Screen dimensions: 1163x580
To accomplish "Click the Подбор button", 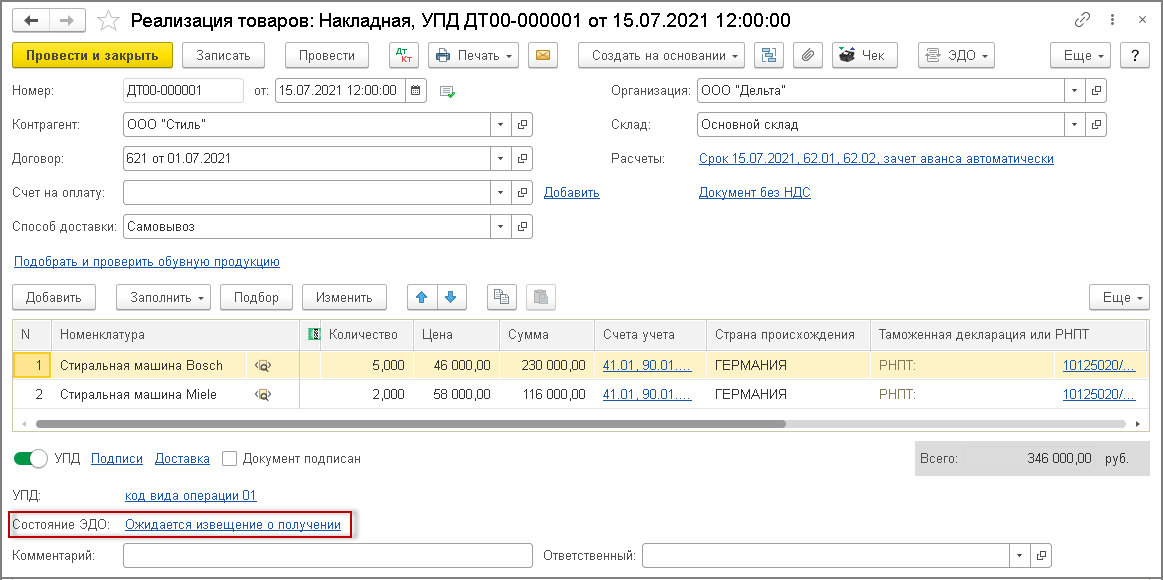I will coord(256,297).
